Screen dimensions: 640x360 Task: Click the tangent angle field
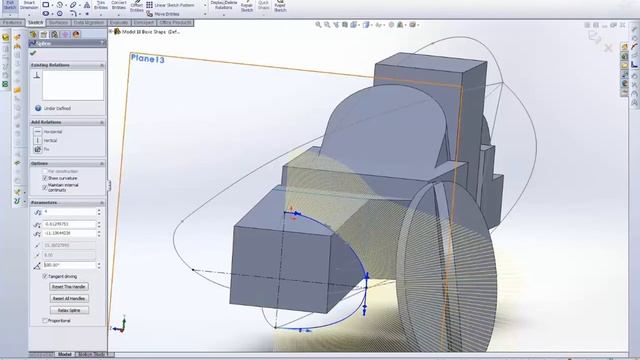[x=69, y=265]
